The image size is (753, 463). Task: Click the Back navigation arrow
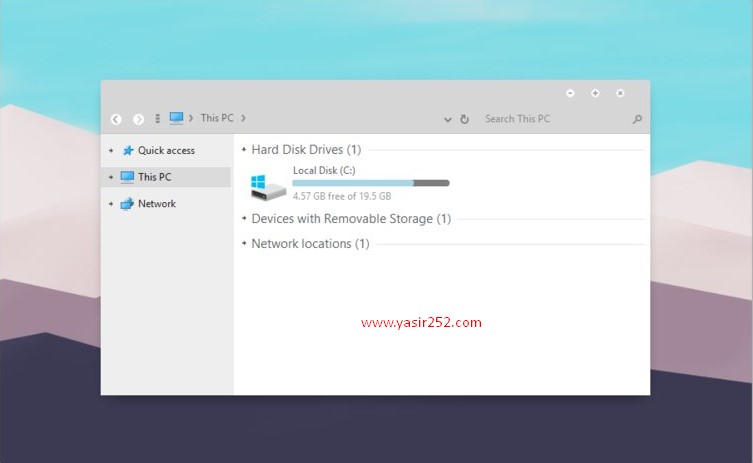pos(116,119)
